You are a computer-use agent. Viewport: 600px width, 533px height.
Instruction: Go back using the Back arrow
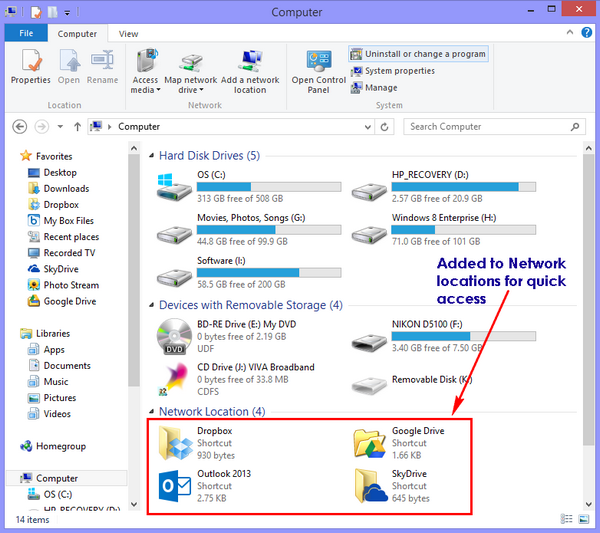20,127
